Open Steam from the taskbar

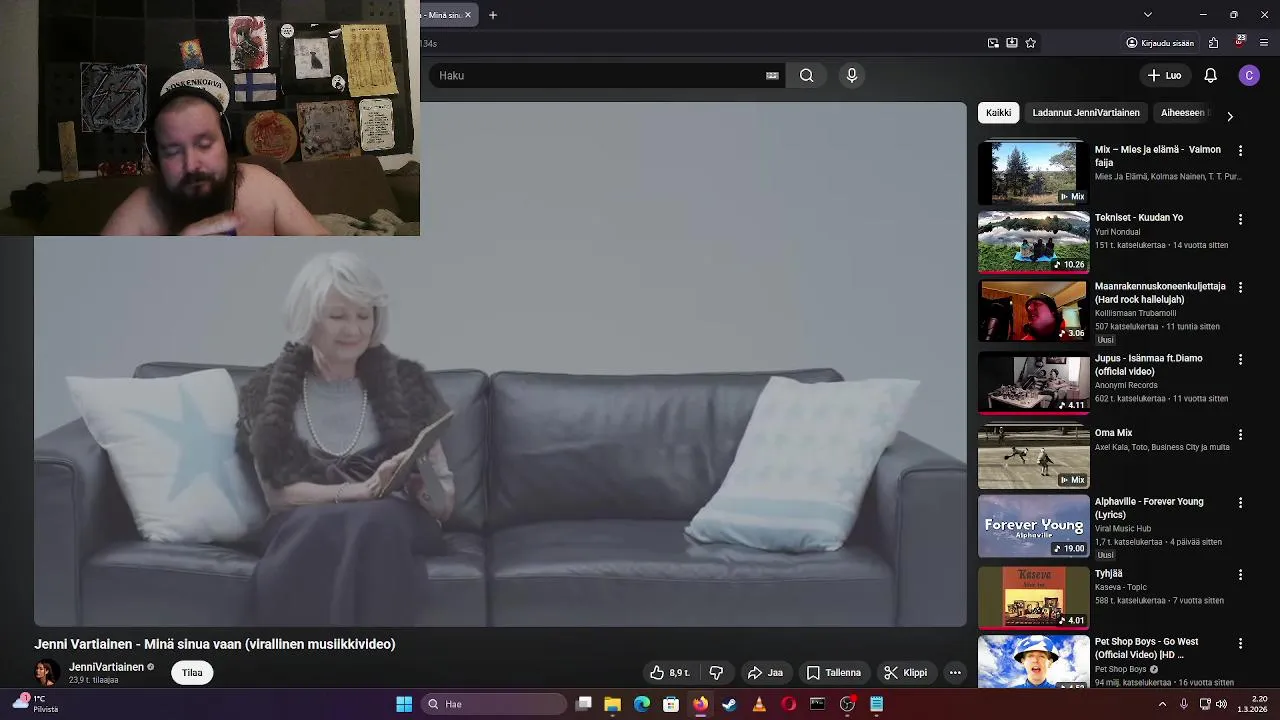[730, 704]
